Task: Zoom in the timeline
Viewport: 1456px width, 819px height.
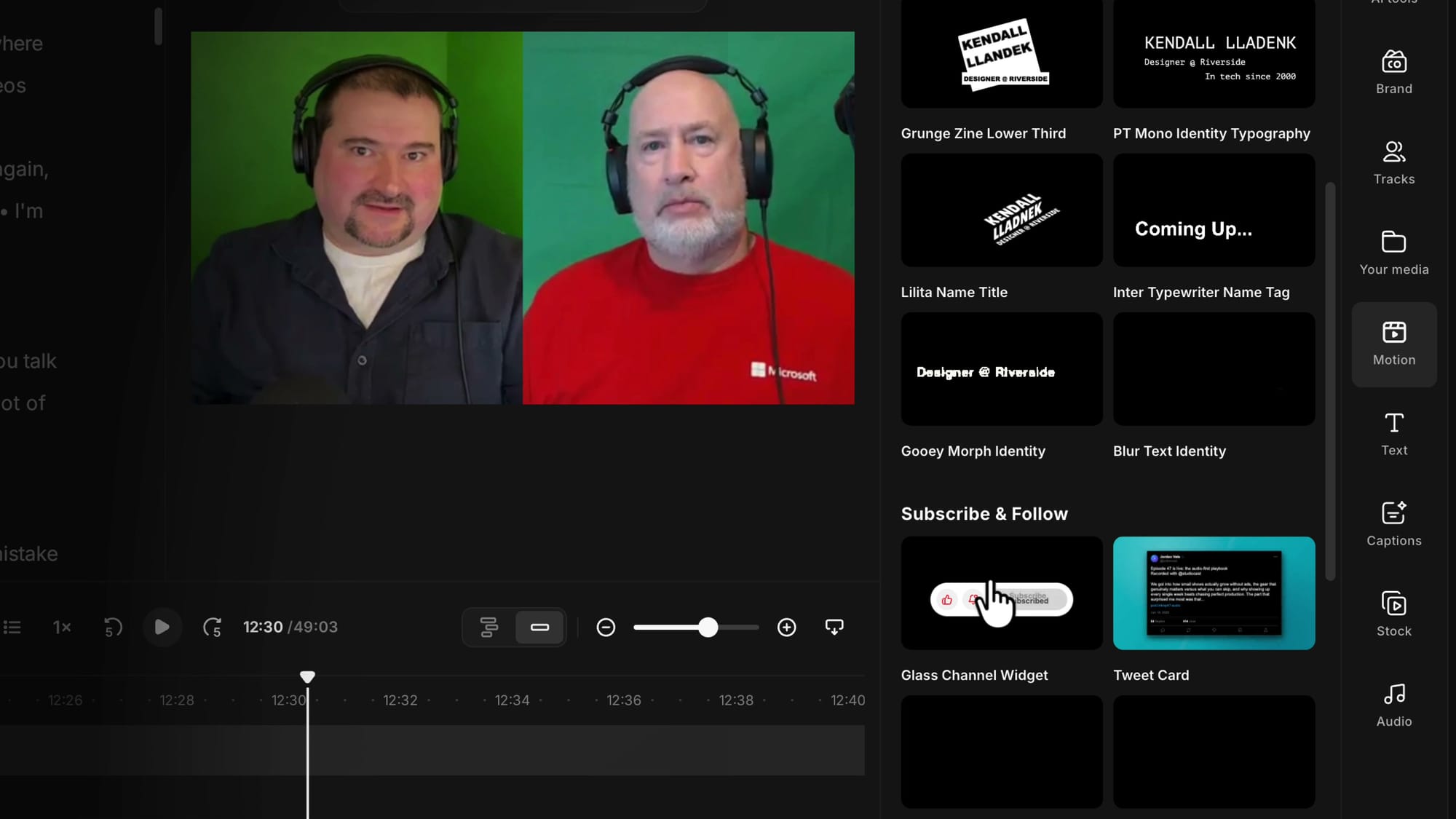Action: (786, 627)
